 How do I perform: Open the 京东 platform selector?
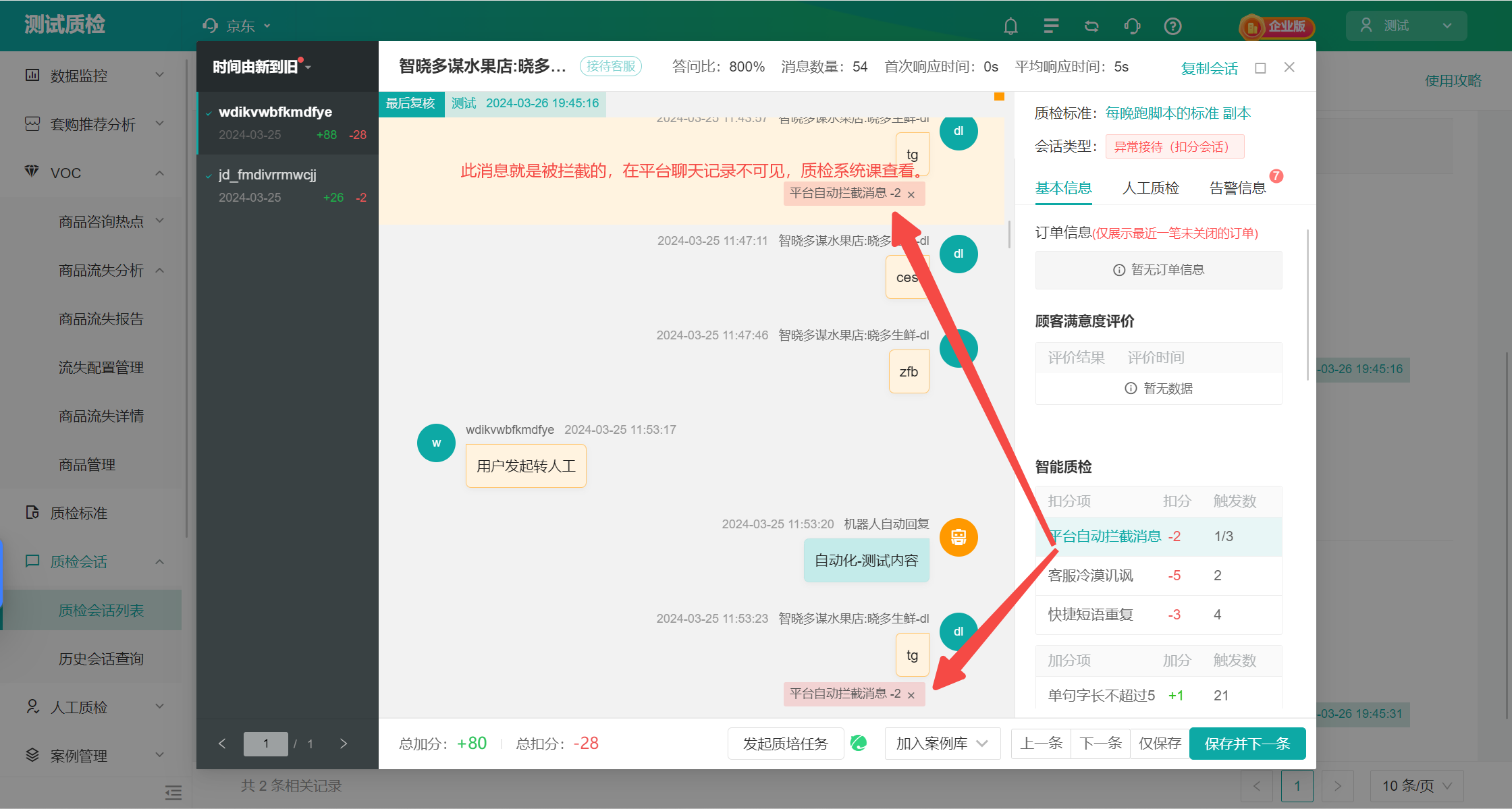coord(237,26)
